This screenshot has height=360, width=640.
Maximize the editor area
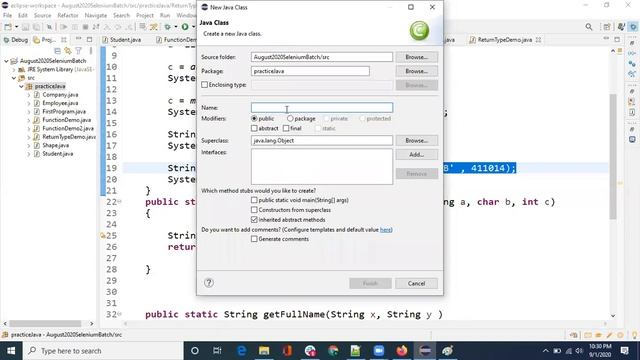(617, 39)
